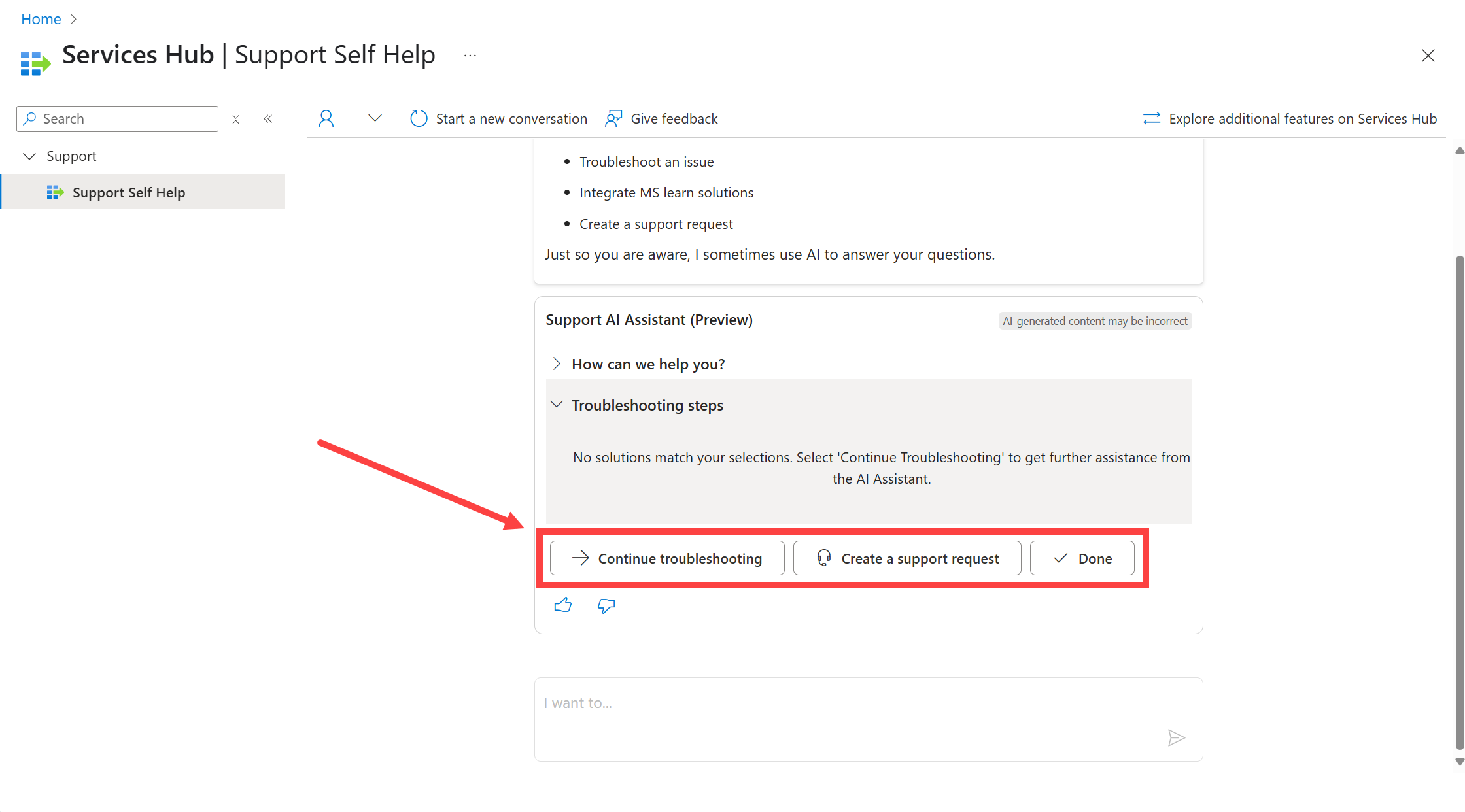Click the Create a support request button
Viewport: 1465px width, 812px height.
point(906,558)
